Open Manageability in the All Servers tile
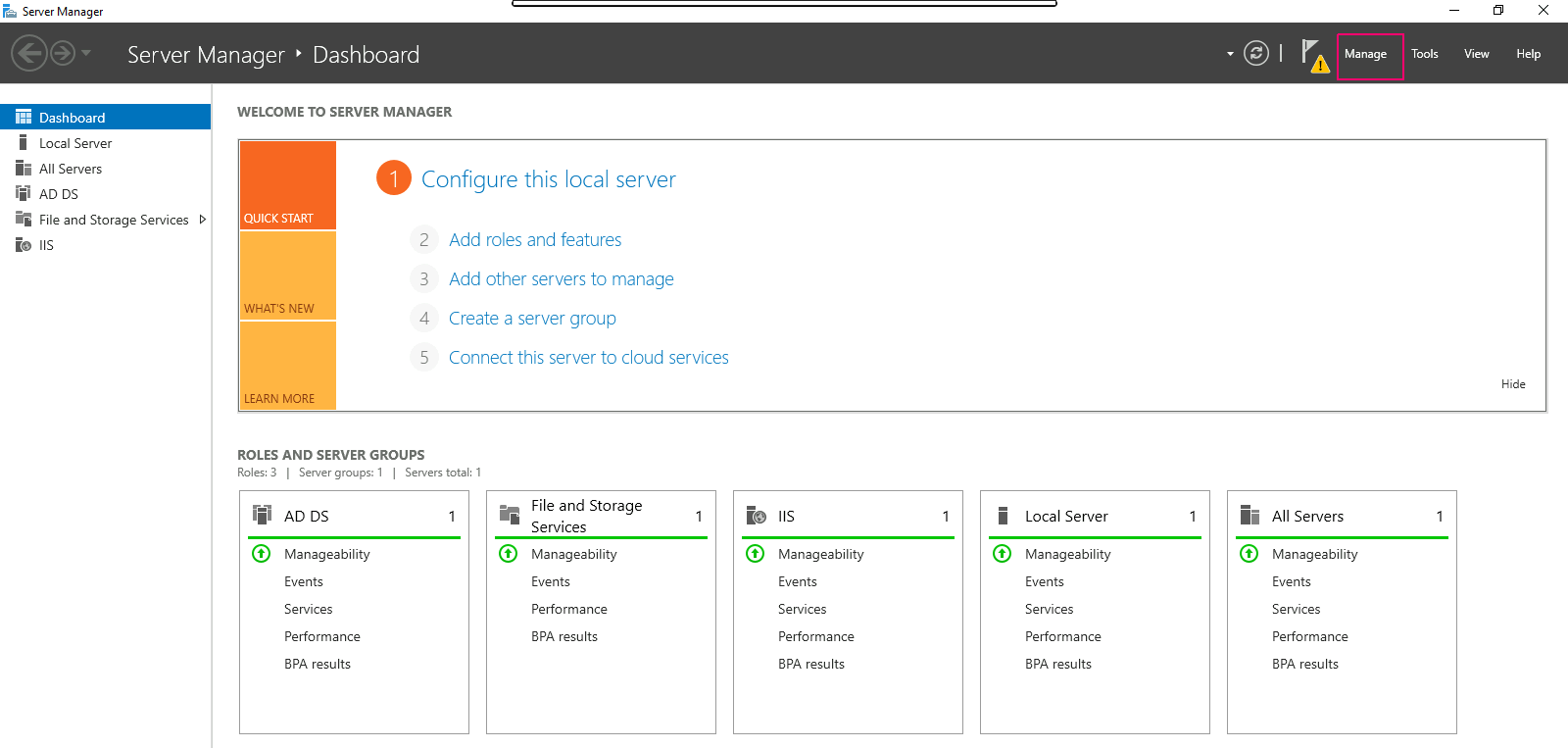Screen dimensions: 1568x748 [1315, 554]
